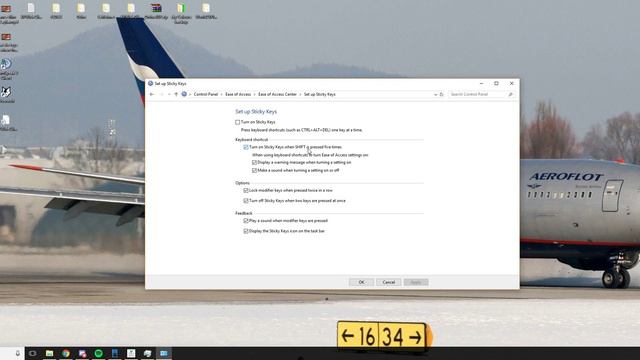Open the notepad-style taskbar app icon
Image resolution: width=640 pixels, height=360 pixels.
click(131, 353)
